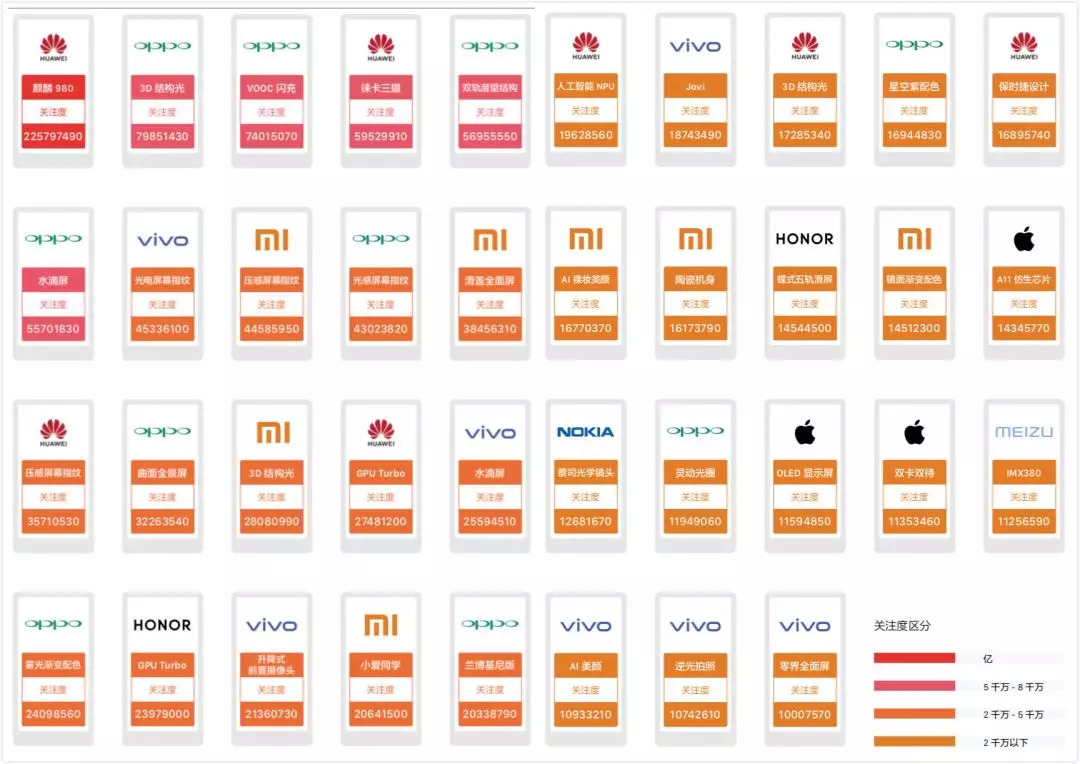Click the Huawei logo above 麒麟 980

53,46
